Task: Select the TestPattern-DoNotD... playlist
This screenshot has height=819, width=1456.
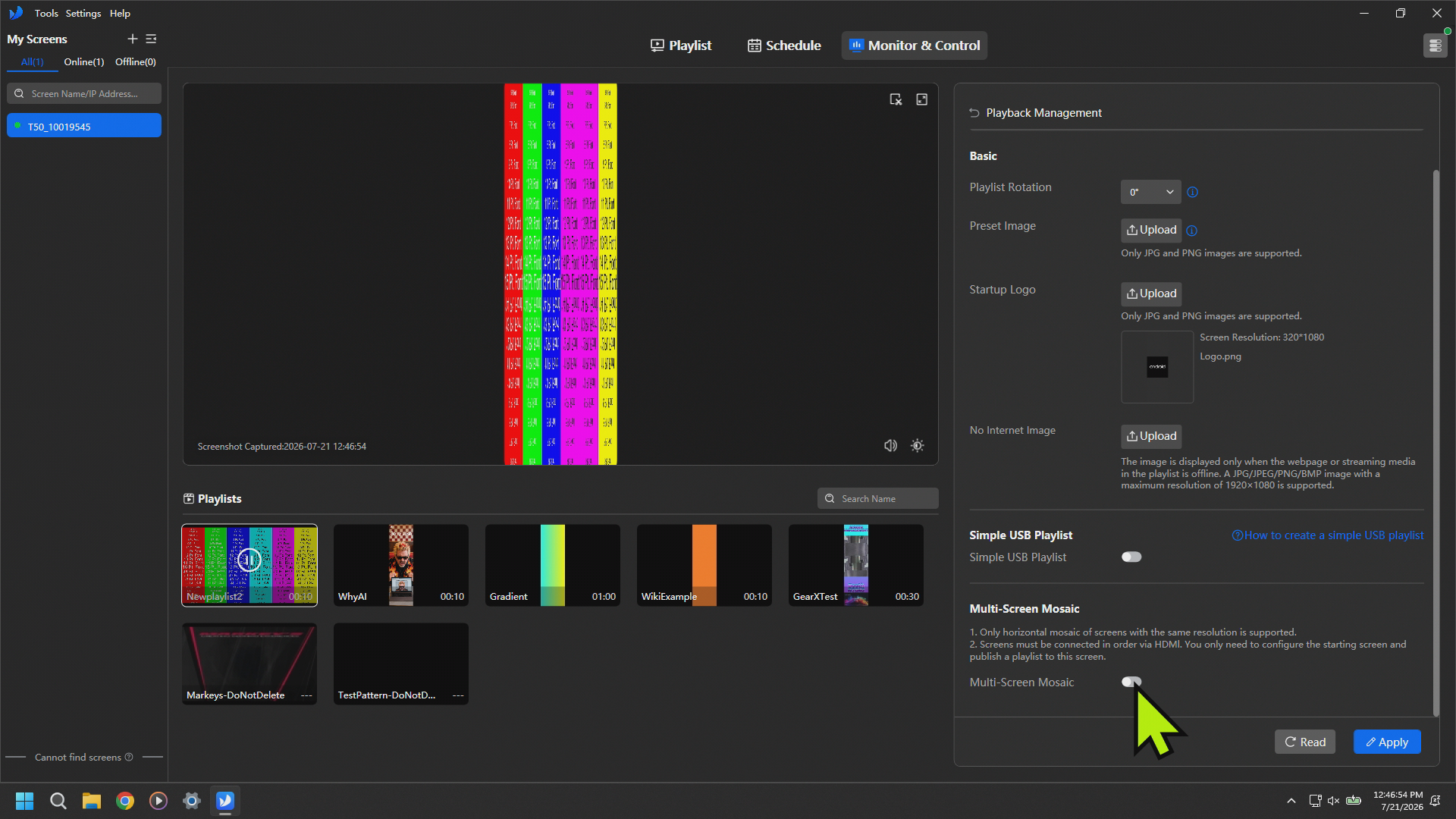Action: pos(401,664)
